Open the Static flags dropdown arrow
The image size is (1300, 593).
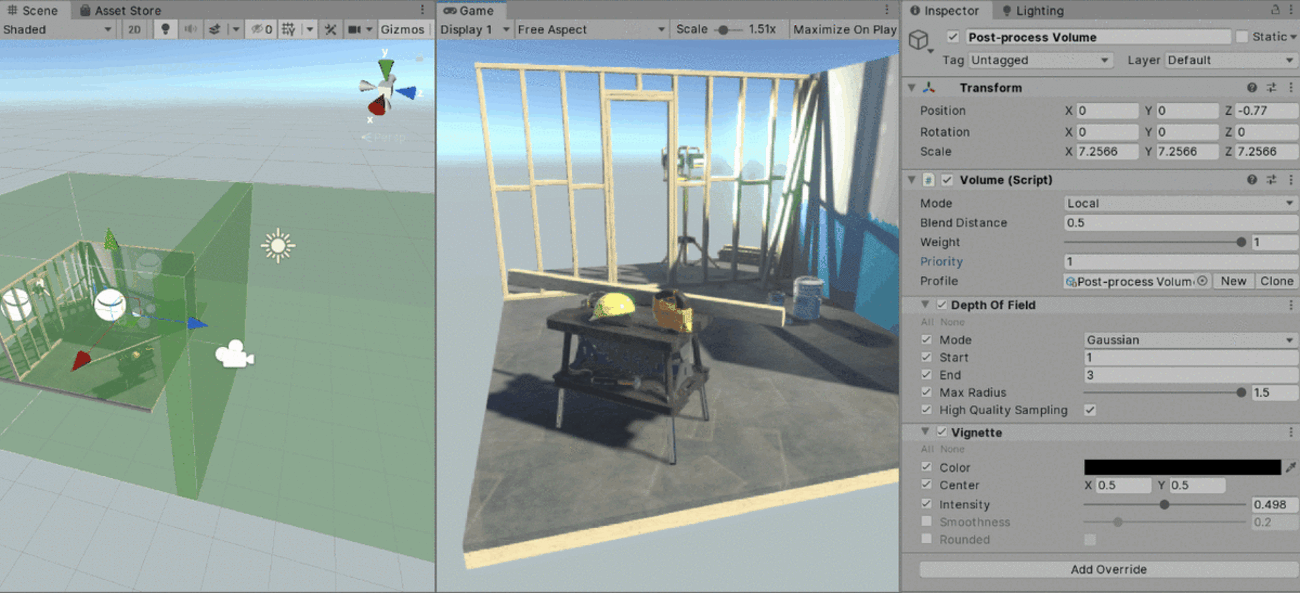pos(1293,37)
